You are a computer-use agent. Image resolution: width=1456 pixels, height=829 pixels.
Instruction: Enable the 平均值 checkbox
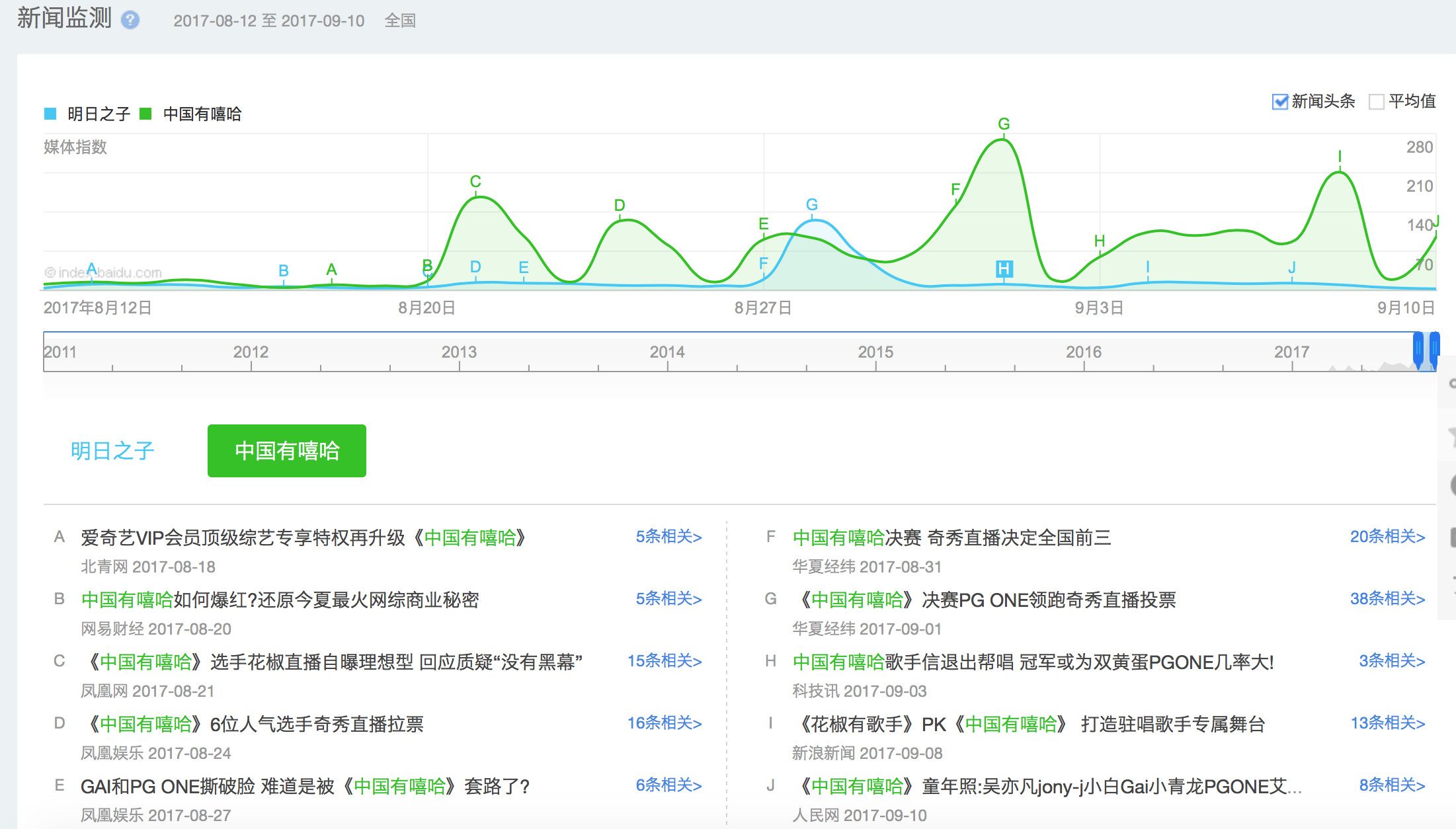point(1377,102)
